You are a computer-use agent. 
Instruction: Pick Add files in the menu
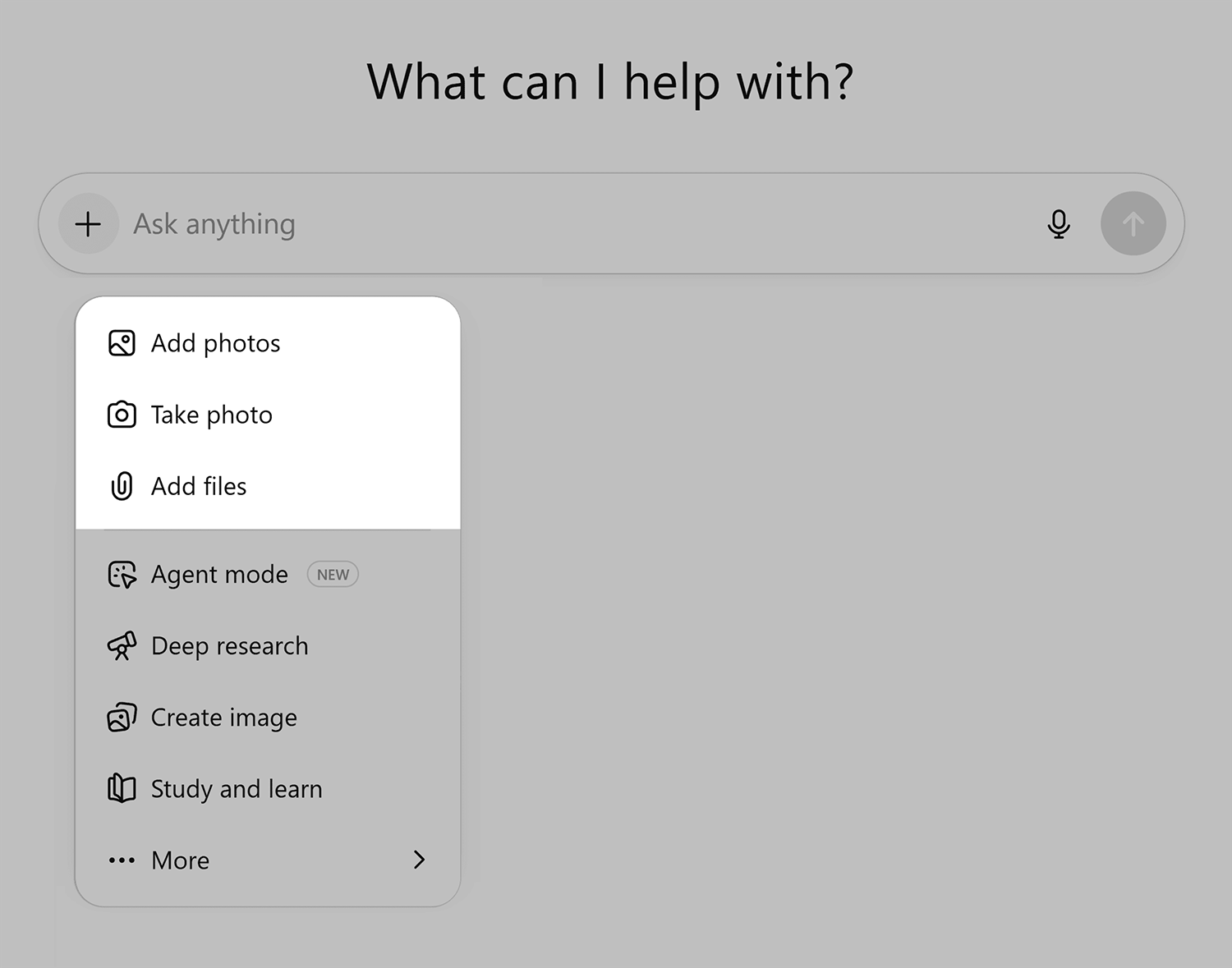coord(268,486)
